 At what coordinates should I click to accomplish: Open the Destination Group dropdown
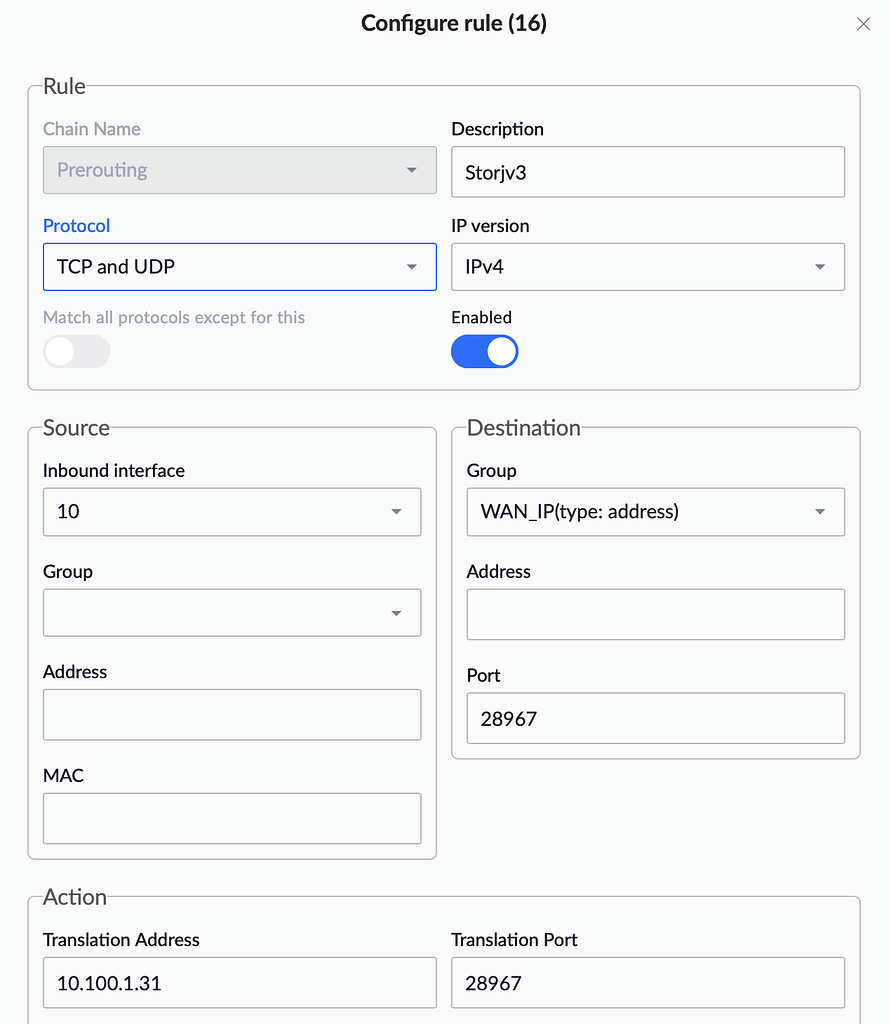[x=655, y=512]
